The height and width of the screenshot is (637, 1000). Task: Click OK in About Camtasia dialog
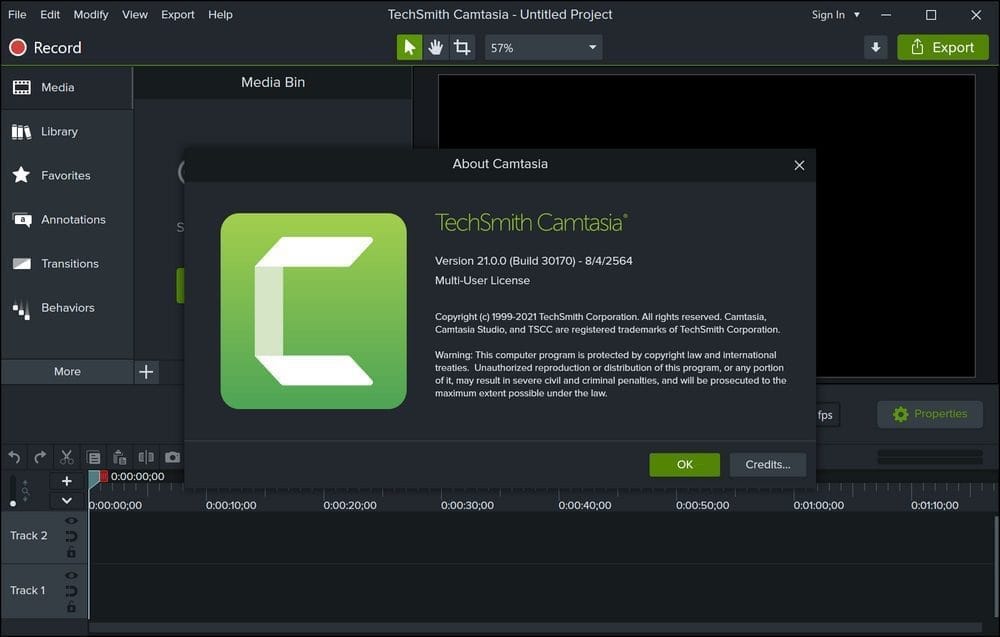(x=684, y=464)
